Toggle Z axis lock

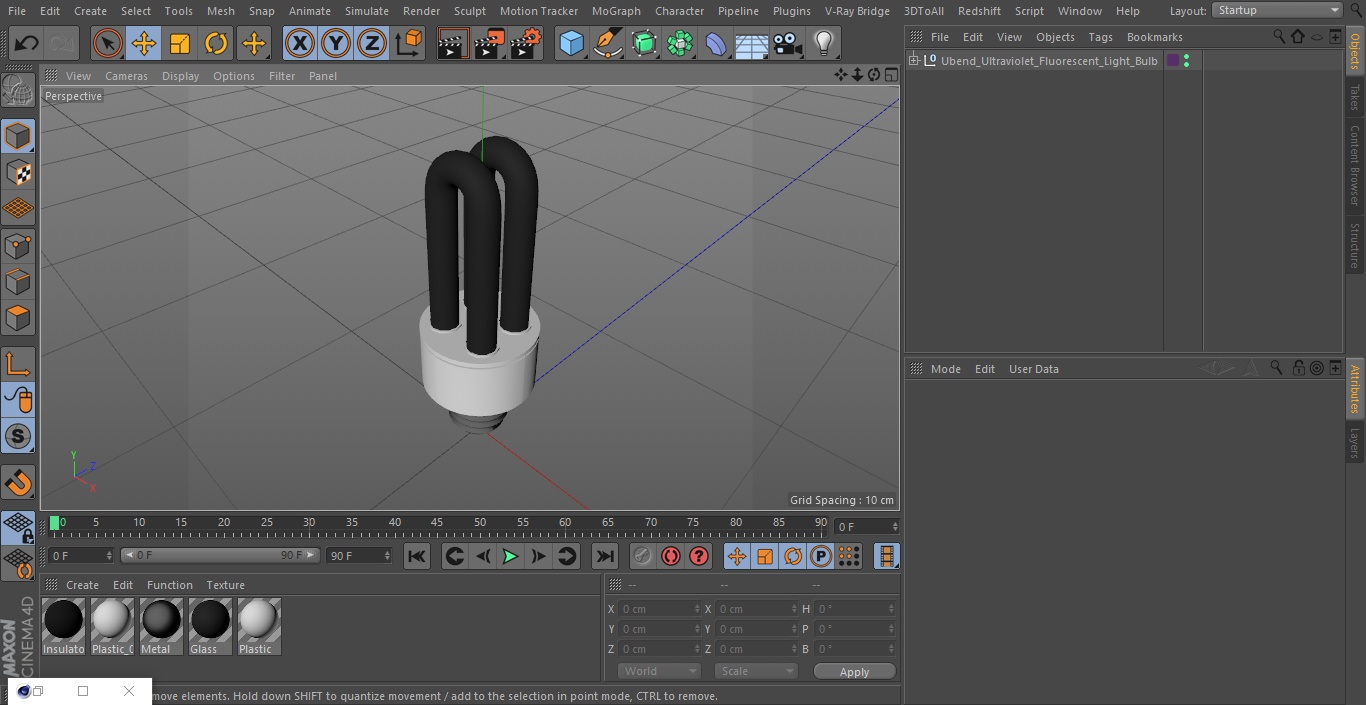coord(372,43)
